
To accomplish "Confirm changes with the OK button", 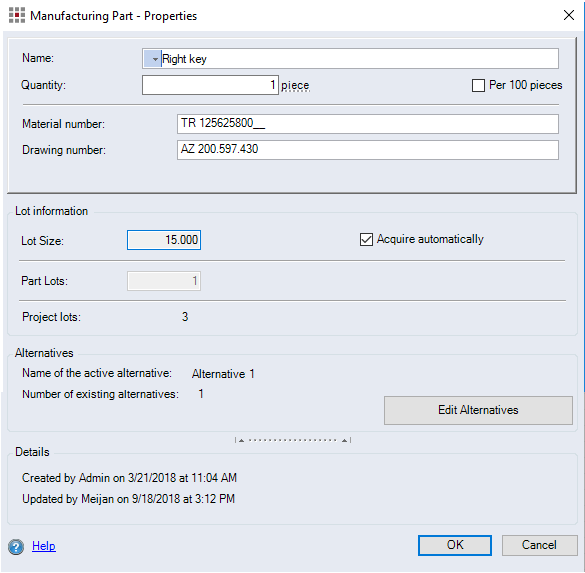I will (x=455, y=545).
